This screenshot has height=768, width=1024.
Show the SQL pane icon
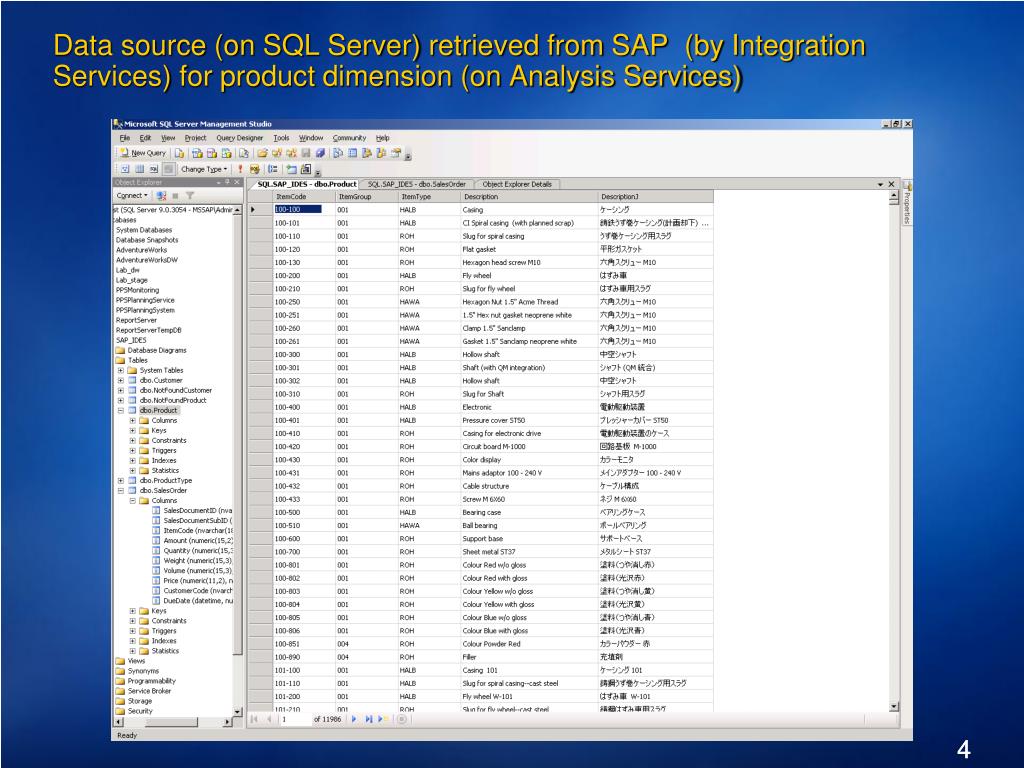coord(153,169)
